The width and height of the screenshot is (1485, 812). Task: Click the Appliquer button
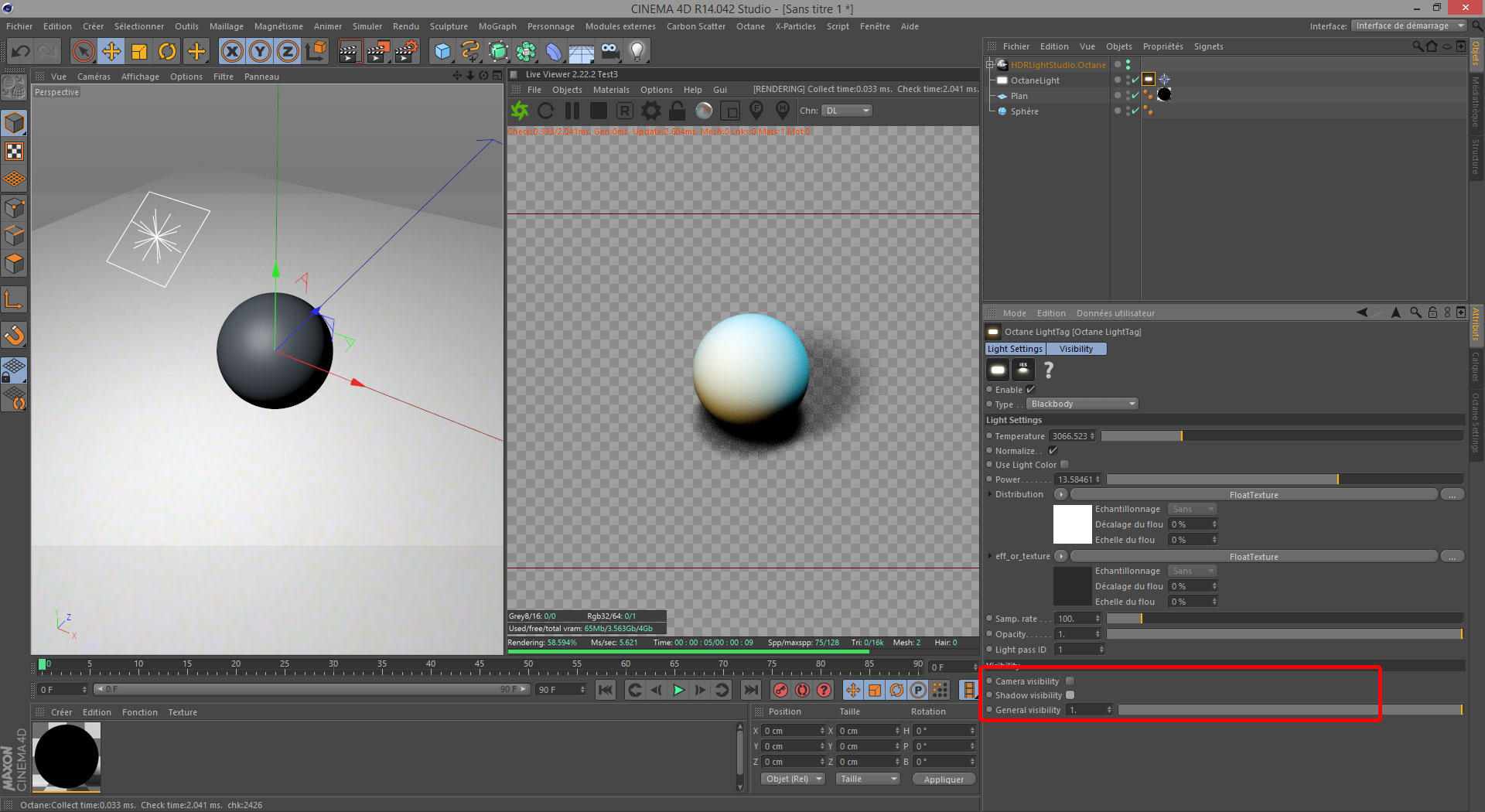click(x=944, y=779)
